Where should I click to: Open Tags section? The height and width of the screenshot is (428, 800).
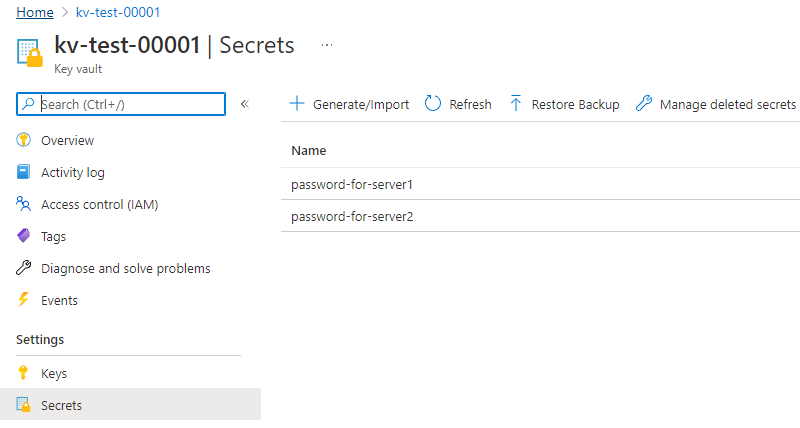54,237
